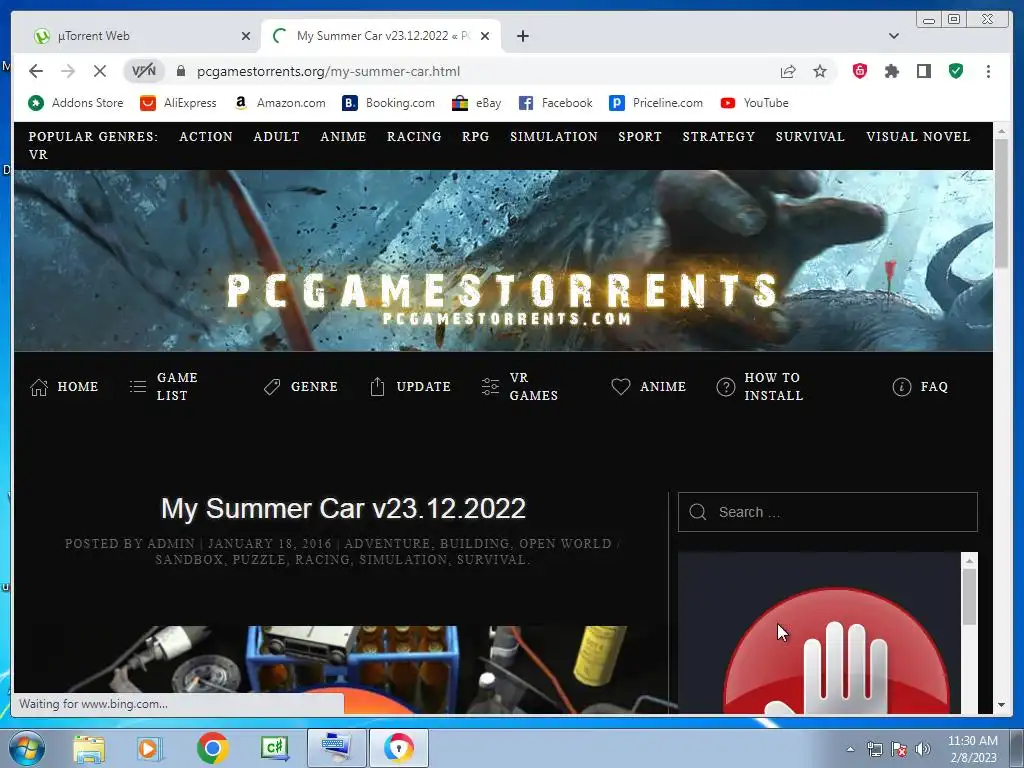Open the ANIME heart menu item
The width and height of the screenshot is (1024, 768).
point(648,387)
